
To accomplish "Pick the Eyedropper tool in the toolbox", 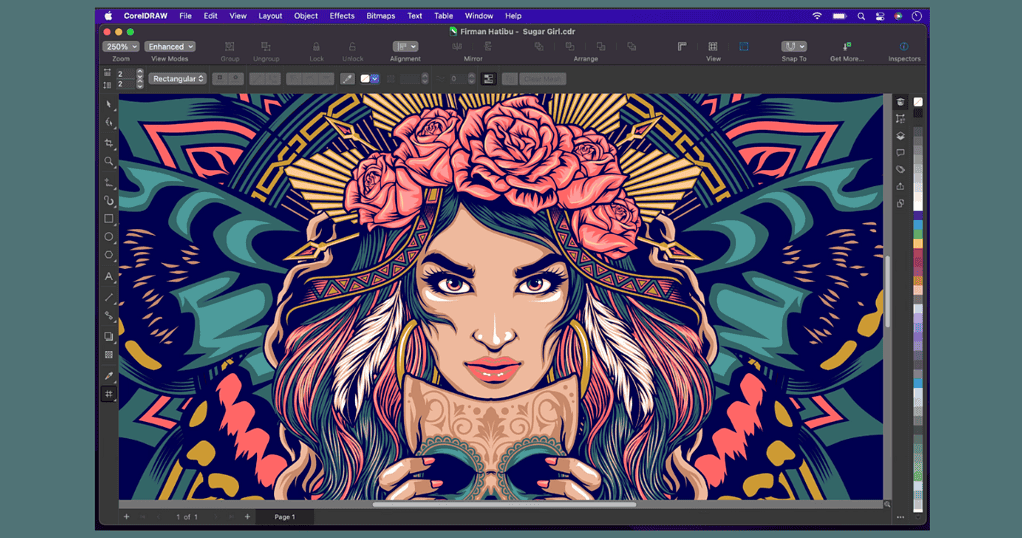I will [109, 376].
